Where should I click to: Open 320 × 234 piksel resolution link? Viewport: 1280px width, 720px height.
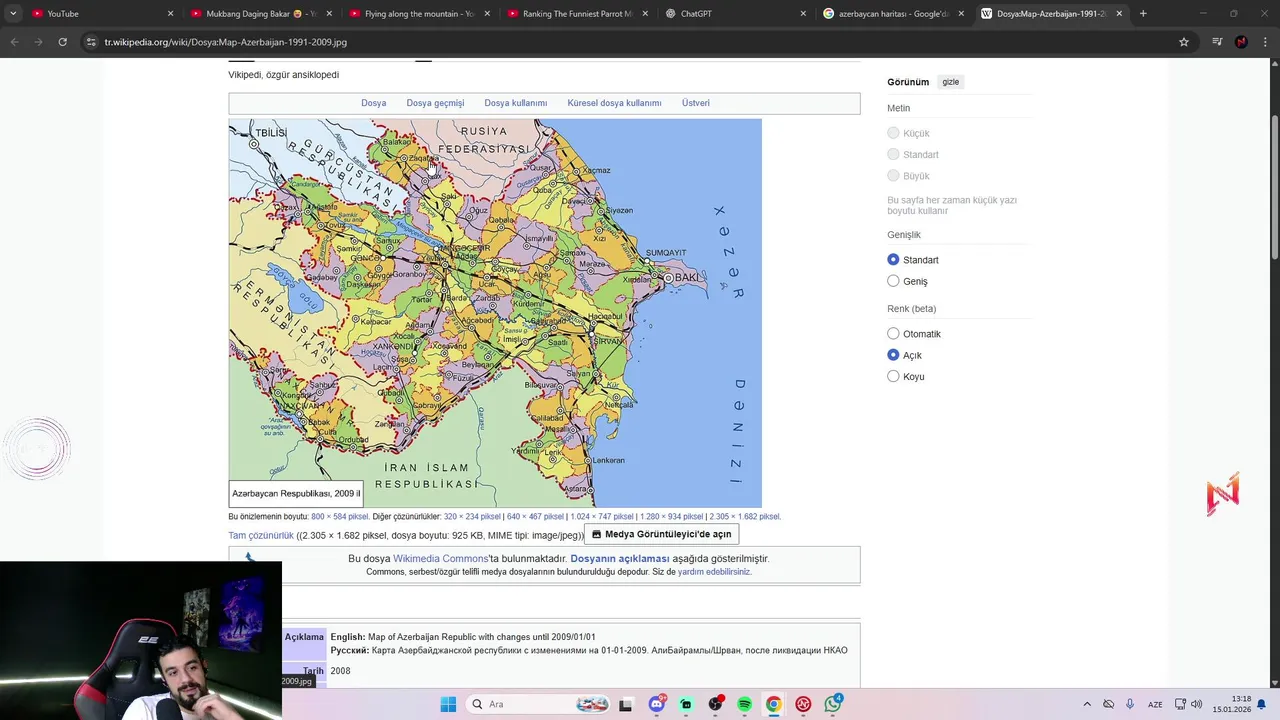[x=472, y=517]
